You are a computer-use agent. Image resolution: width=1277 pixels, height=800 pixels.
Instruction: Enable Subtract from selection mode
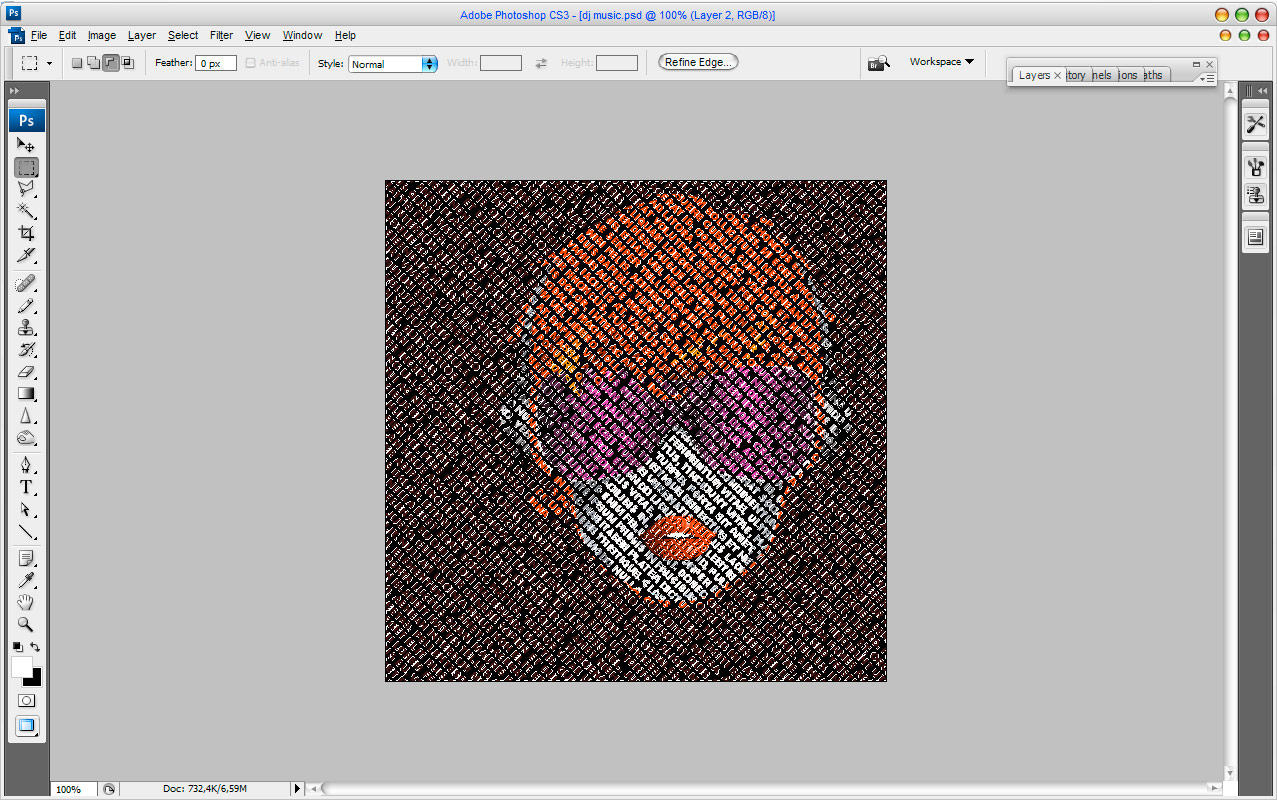110,63
